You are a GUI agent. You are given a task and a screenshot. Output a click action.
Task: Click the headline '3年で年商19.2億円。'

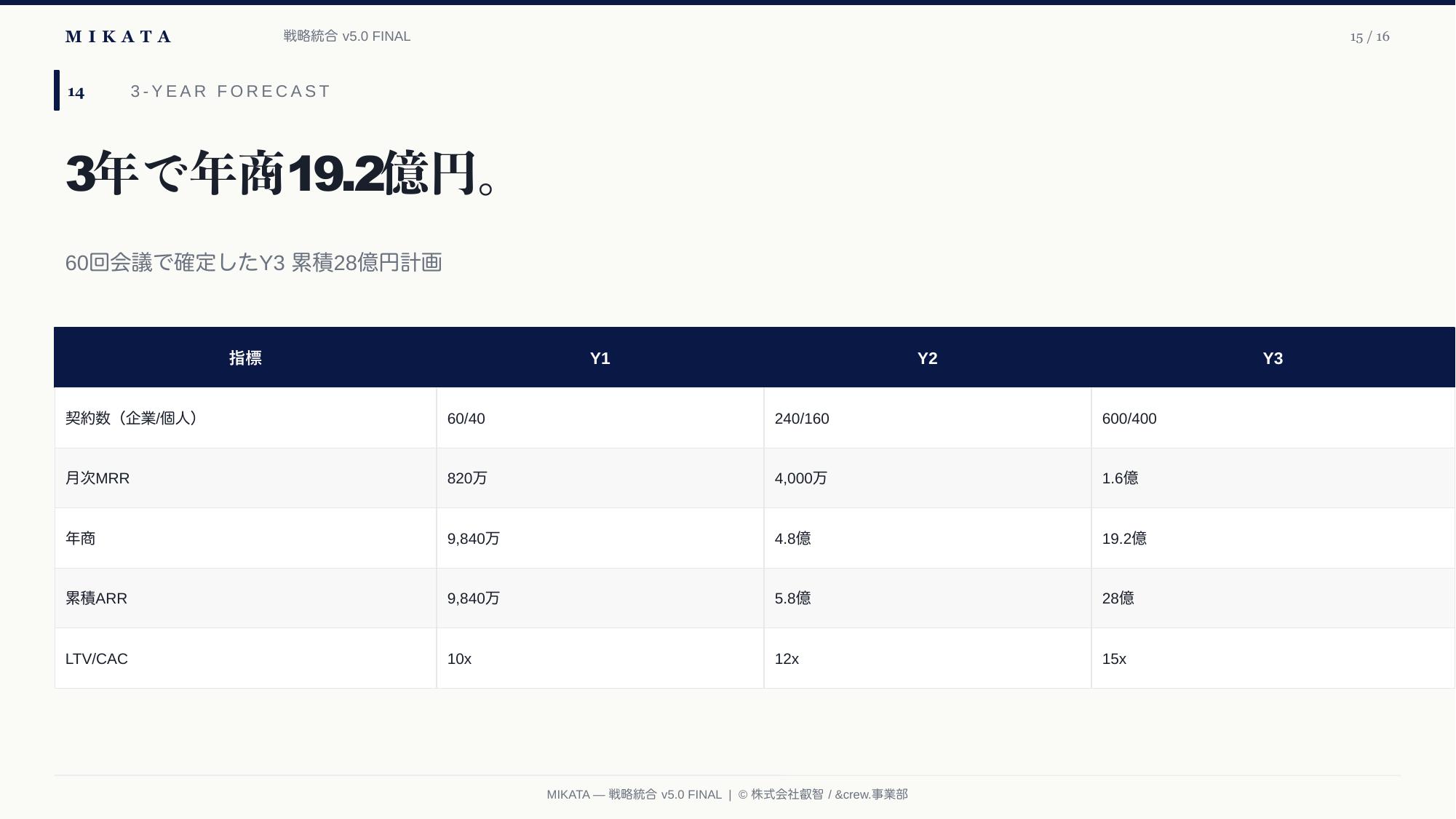pos(281,173)
